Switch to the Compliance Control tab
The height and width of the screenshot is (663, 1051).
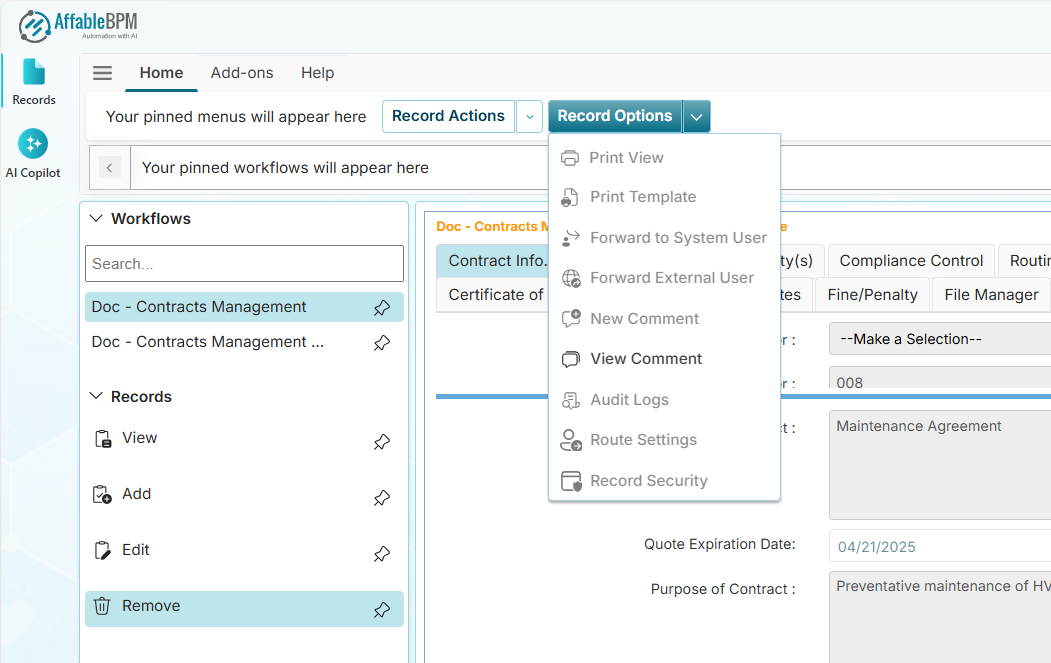[911, 261]
